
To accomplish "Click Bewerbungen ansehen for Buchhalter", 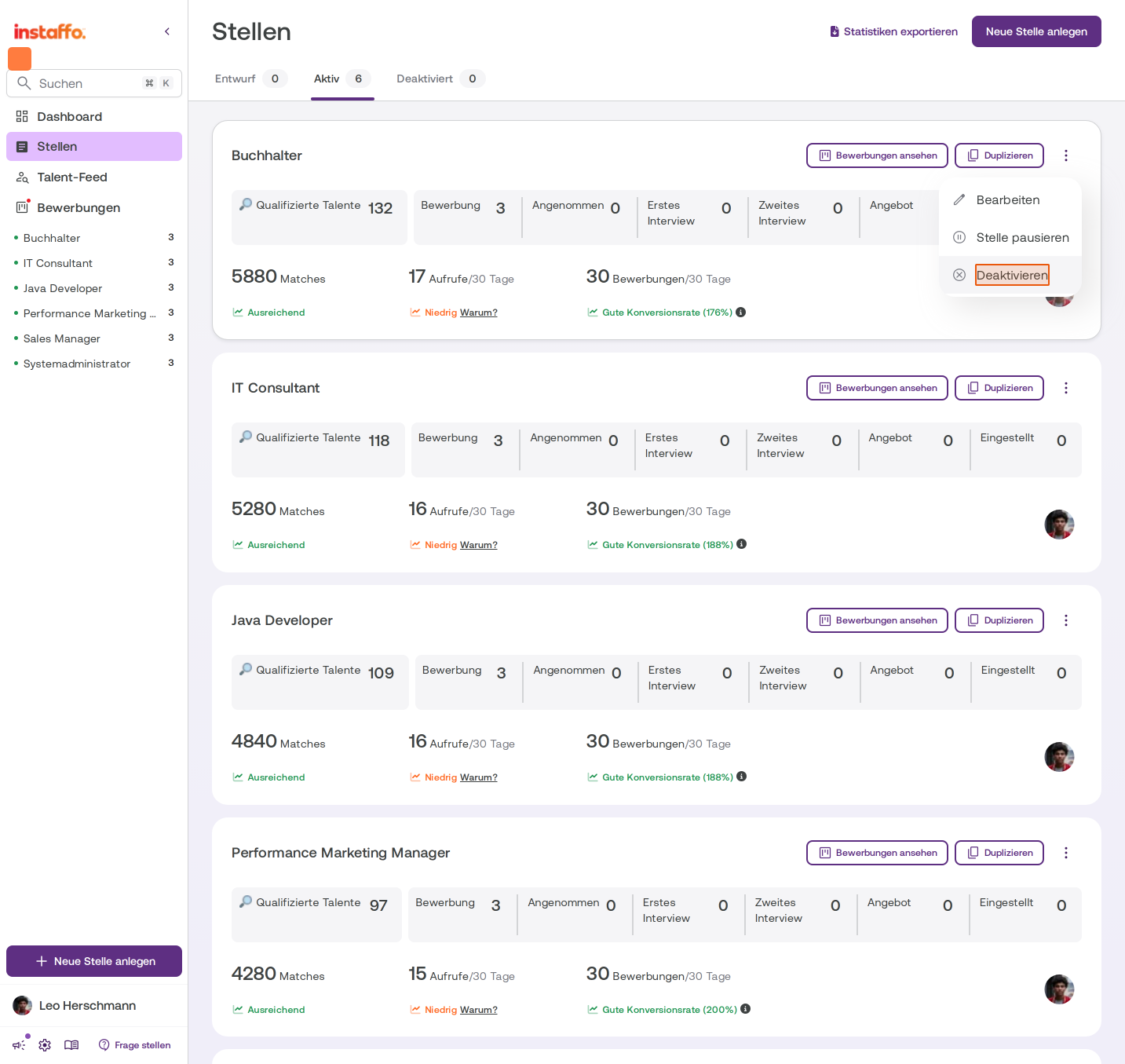I will click(x=877, y=155).
